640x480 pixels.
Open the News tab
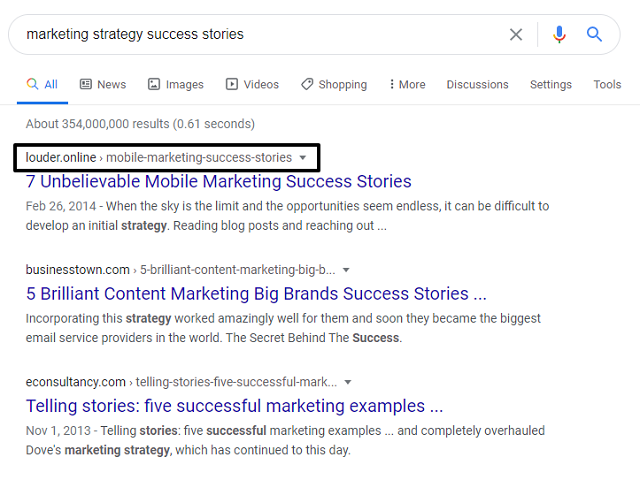(103, 85)
